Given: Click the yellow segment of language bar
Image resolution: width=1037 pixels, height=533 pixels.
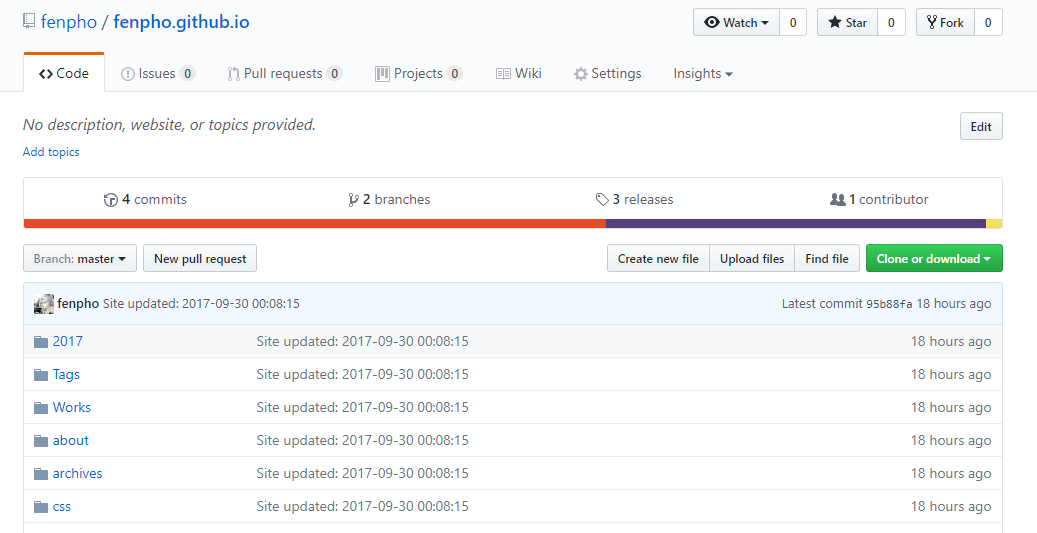Looking at the screenshot, I should 994,224.
